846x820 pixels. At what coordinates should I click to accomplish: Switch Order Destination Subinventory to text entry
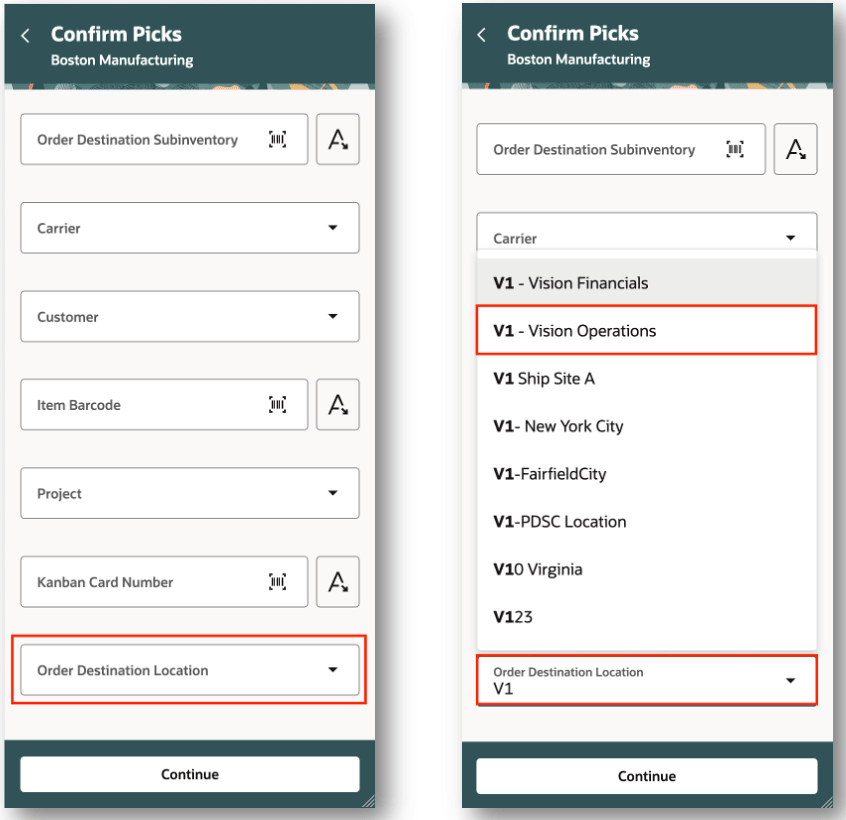(337, 139)
